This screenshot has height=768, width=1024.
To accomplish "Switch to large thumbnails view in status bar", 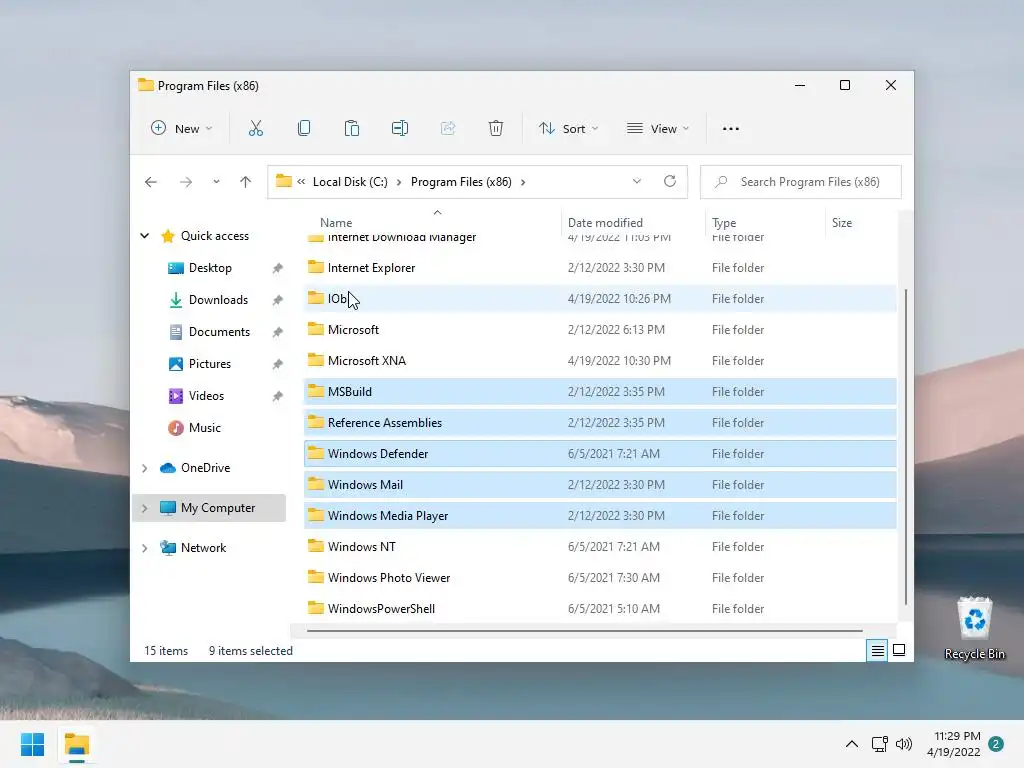I will 899,650.
